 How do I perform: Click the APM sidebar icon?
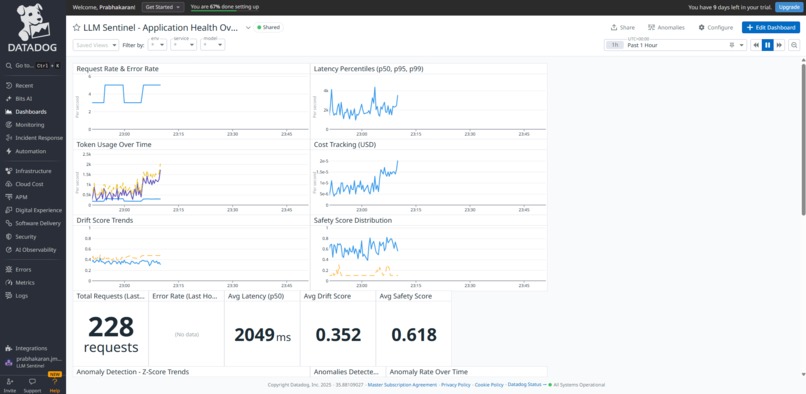coord(9,197)
